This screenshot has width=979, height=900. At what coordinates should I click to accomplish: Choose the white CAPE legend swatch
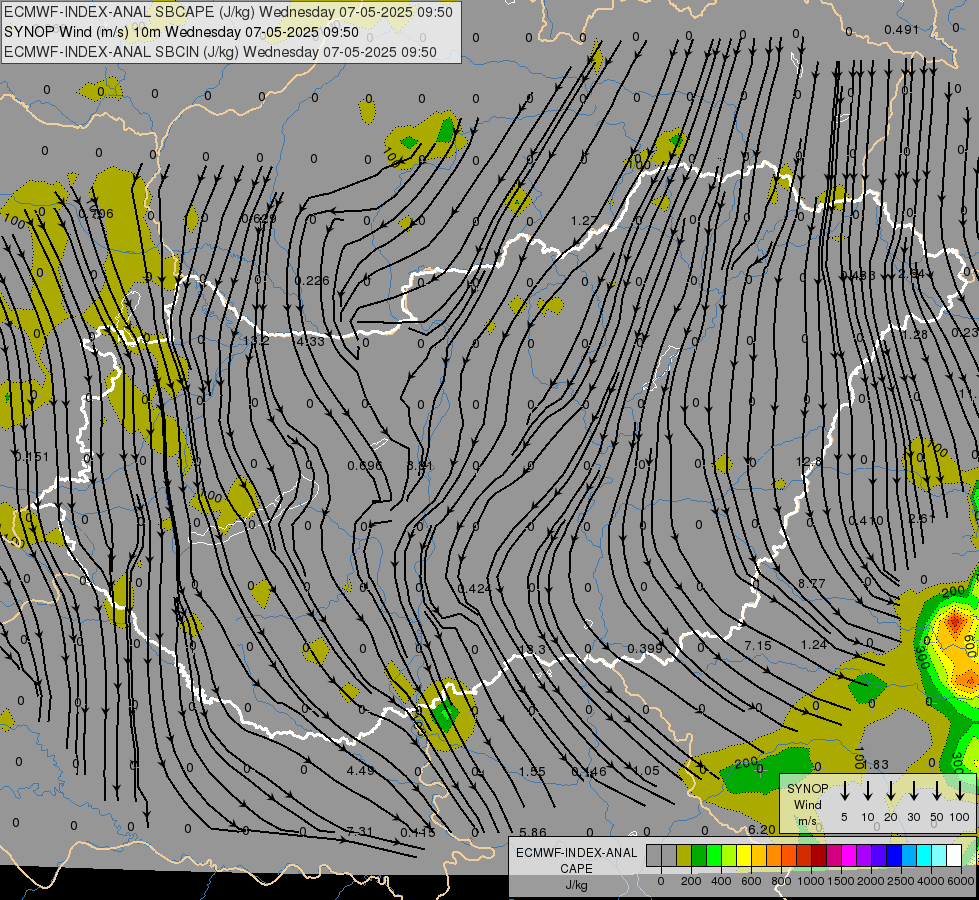pyautogui.click(x=953, y=856)
